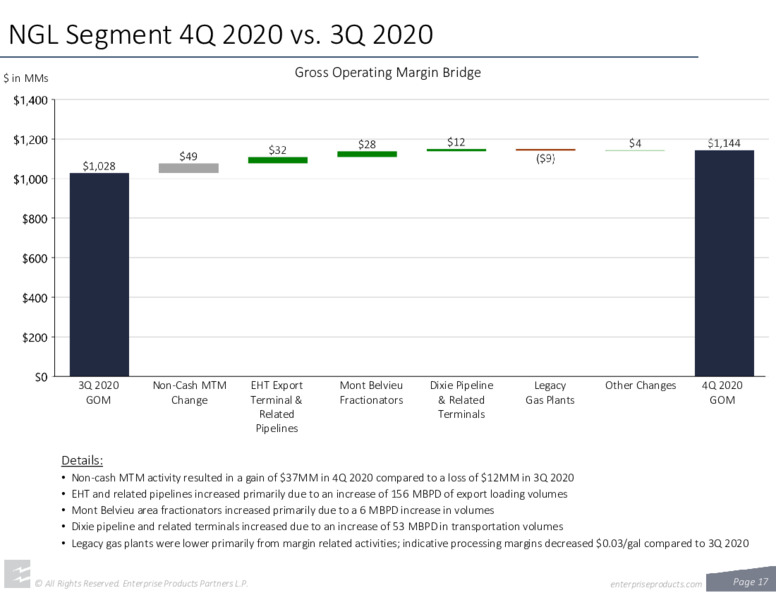This screenshot has width=776, height=600.
Task: Click the gray Non-Cash MTM Change bar
Action: (x=189, y=168)
